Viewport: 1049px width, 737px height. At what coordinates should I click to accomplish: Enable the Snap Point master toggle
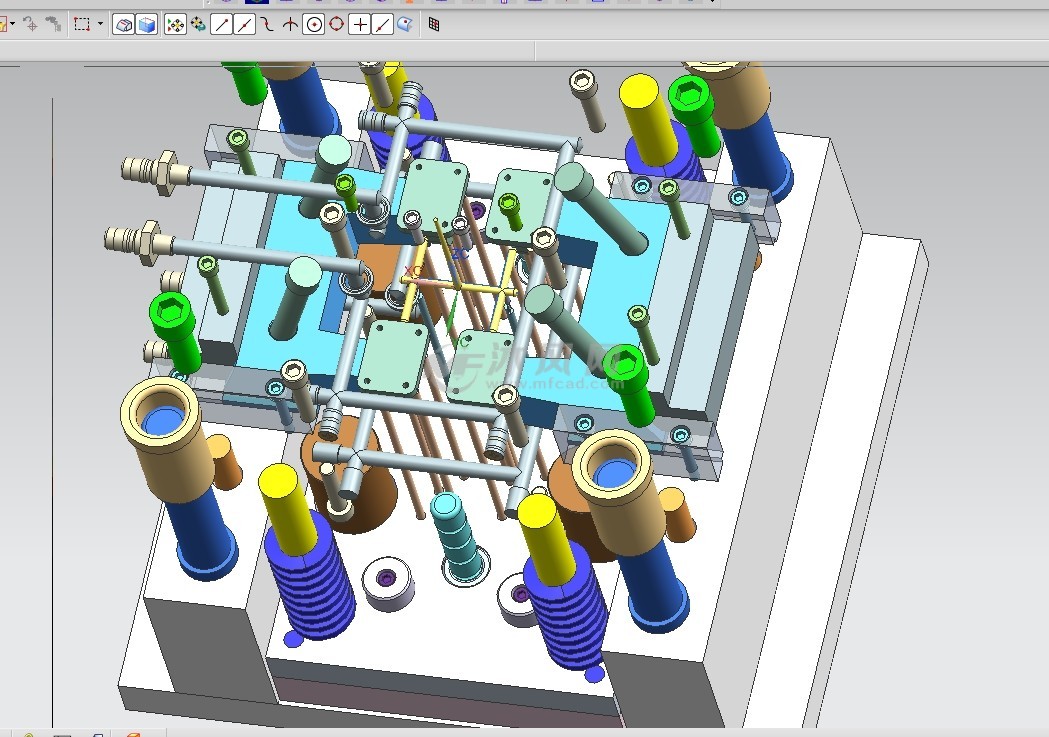pos(175,24)
